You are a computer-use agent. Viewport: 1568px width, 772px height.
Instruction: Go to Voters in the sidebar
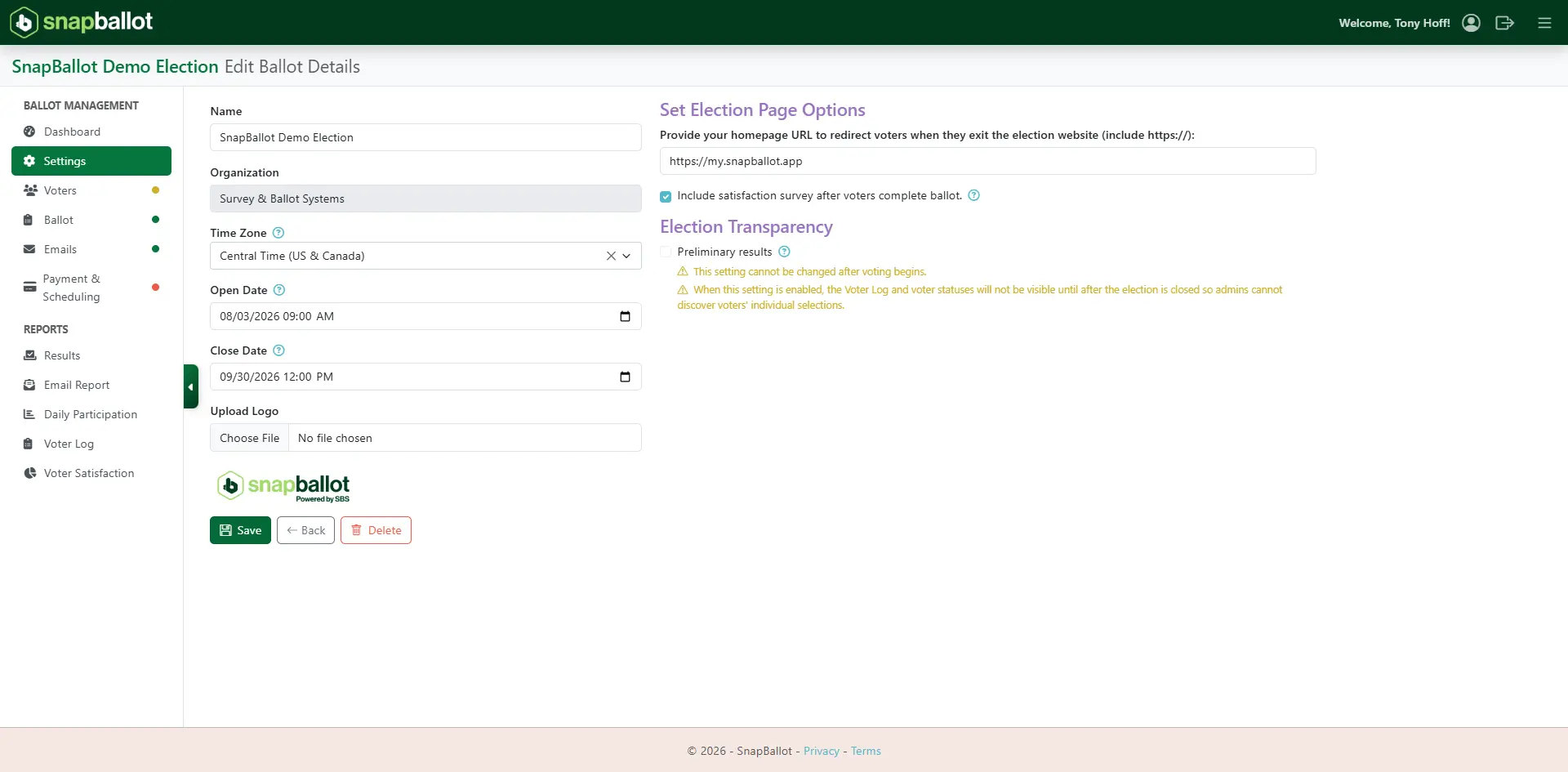[x=91, y=190]
